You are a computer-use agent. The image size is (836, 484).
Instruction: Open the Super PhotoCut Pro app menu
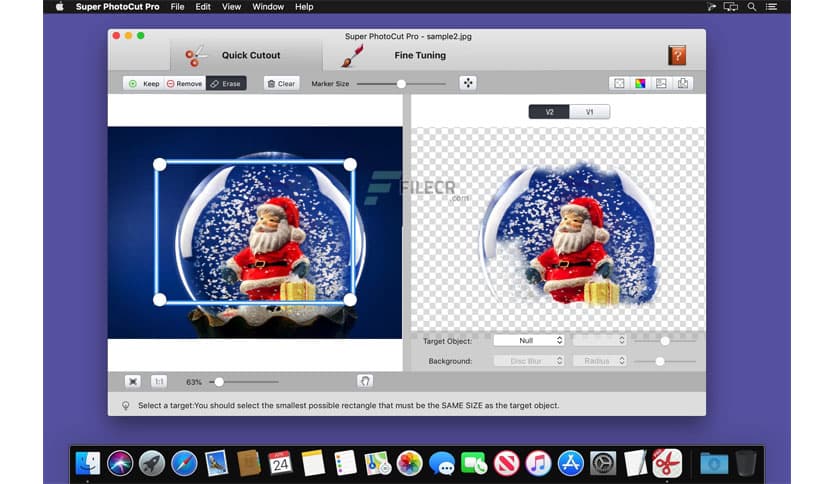click(117, 7)
